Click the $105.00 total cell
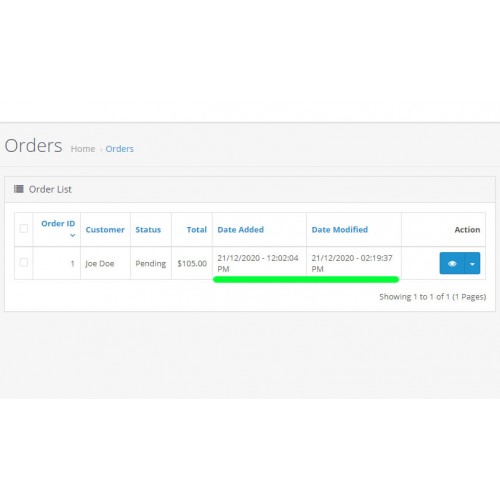Viewport: 500px width, 500px height. coord(192,264)
